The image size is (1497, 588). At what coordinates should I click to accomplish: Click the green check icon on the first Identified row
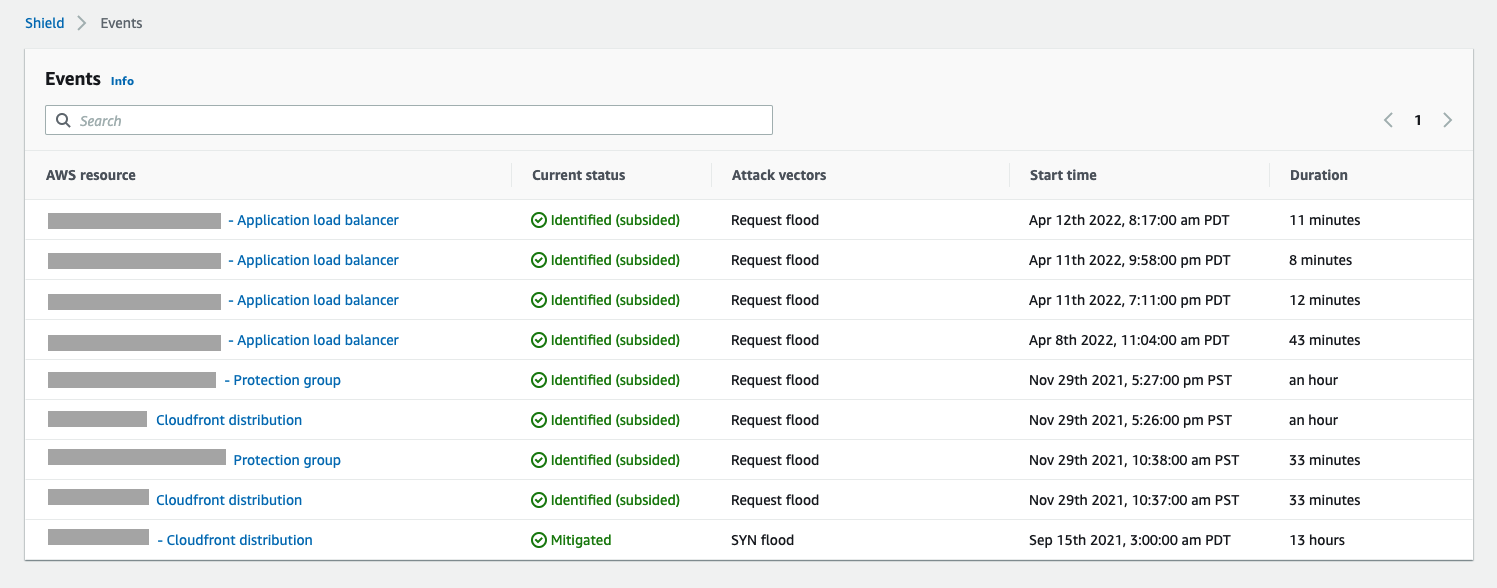[537, 219]
